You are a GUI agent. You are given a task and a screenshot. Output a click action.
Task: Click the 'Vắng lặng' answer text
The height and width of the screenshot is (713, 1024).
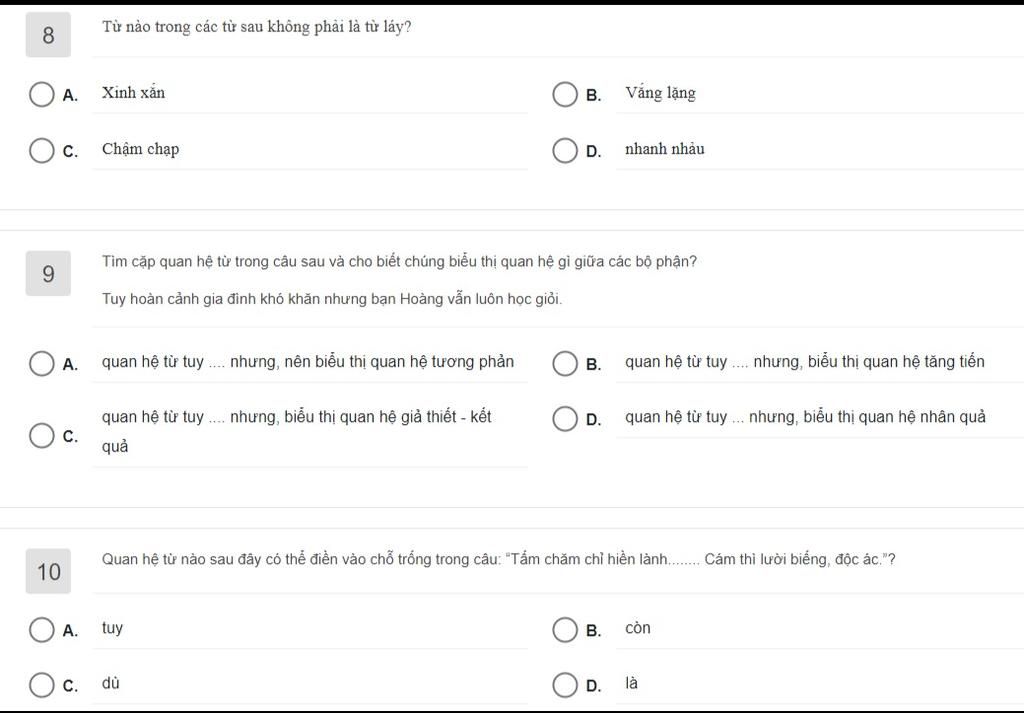coord(660,93)
